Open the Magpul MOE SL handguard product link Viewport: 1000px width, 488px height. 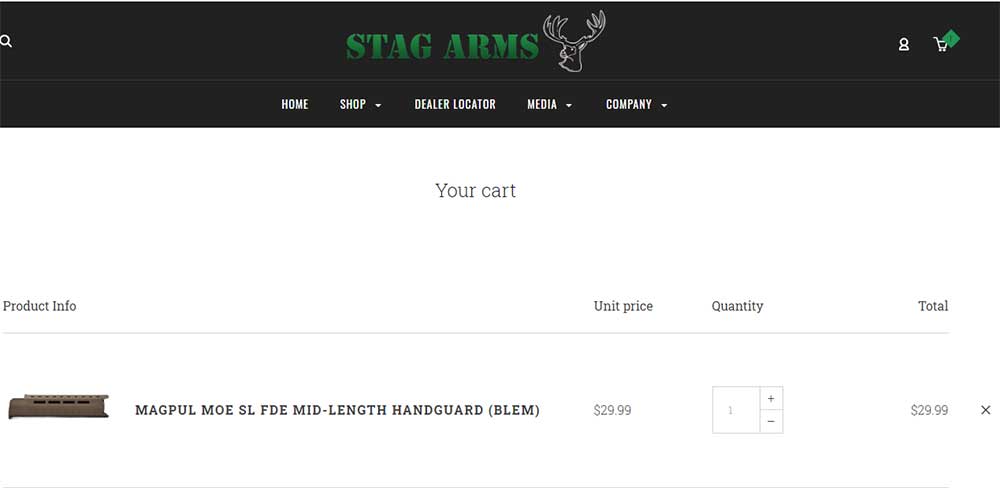[337, 410]
